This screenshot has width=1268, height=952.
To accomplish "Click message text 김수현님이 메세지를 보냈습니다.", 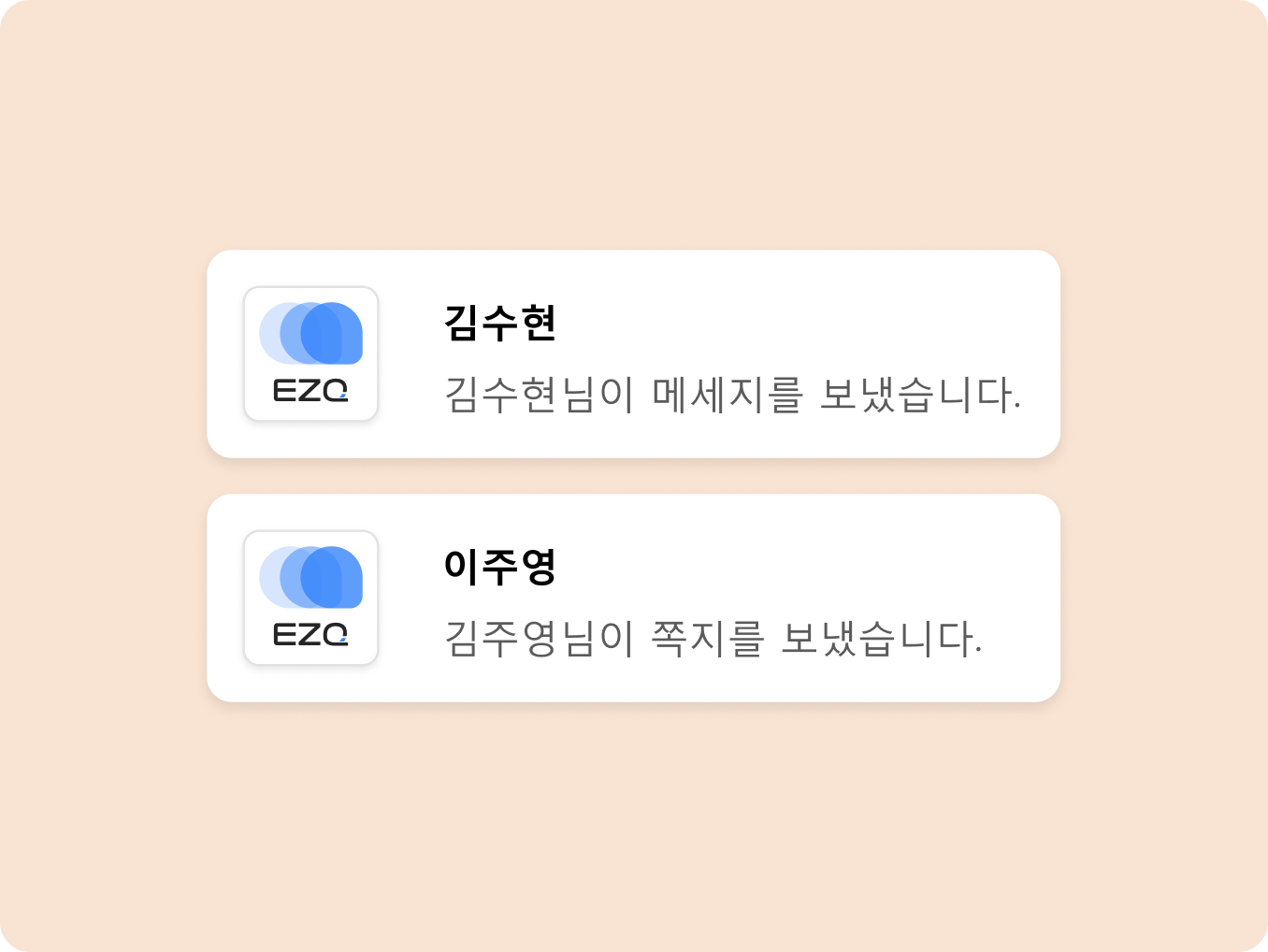I will [x=732, y=395].
